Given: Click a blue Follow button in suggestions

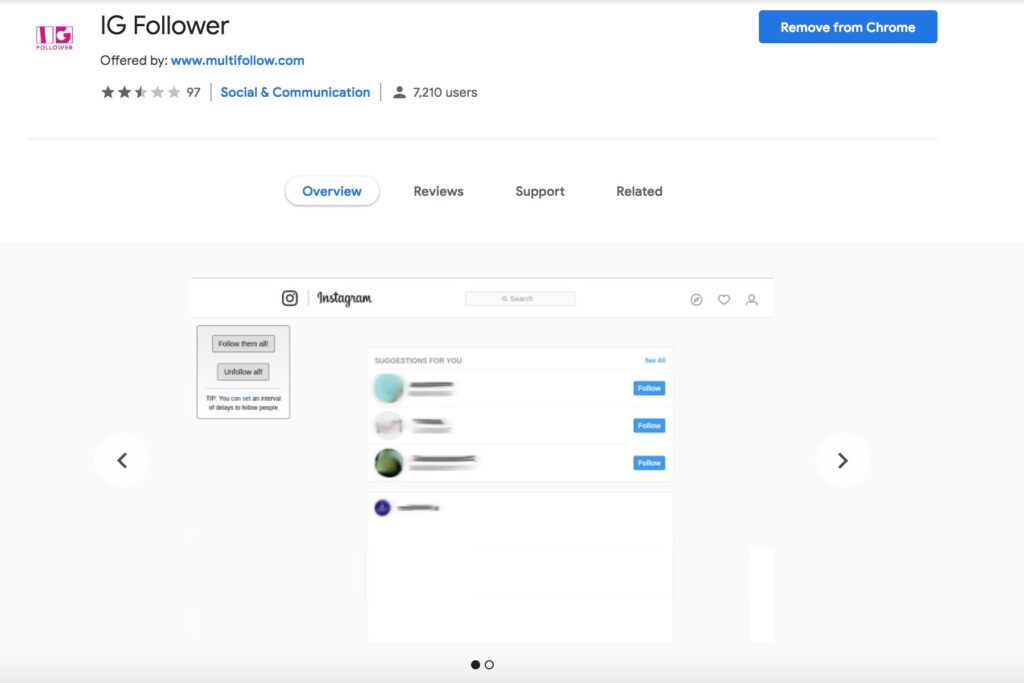Looking at the screenshot, I should 648,388.
